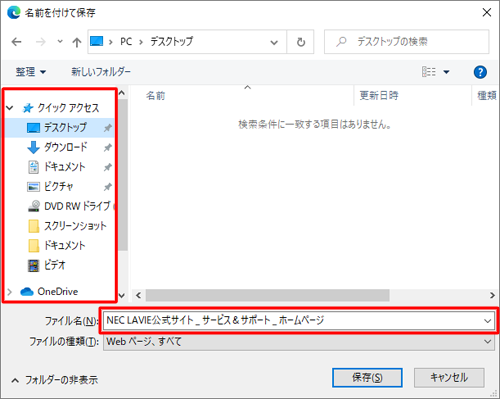
Task: Click the pin icon next to デスクトップ
Action: click(107, 128)
